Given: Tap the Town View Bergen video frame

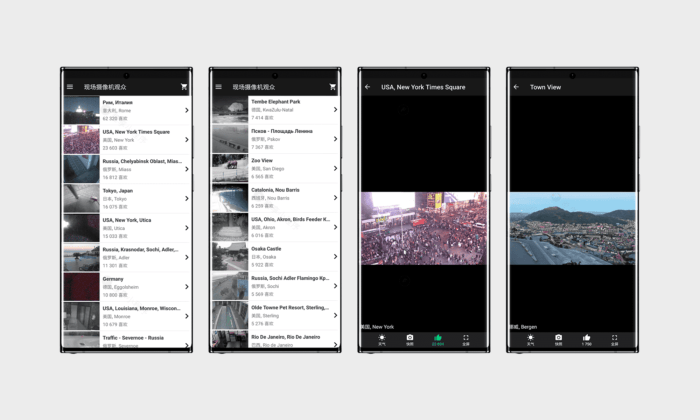Looking at the screenshot, I should [572, 229].
